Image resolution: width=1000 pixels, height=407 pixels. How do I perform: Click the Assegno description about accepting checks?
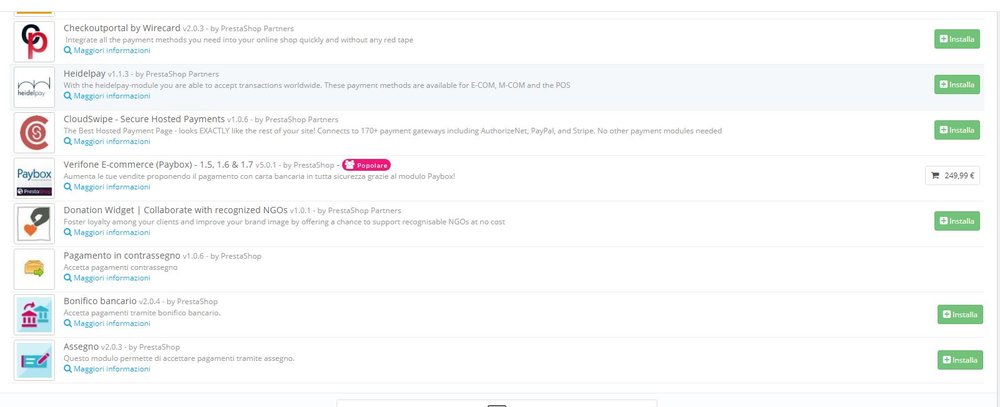pyautogui.click(x=179, y=359)
